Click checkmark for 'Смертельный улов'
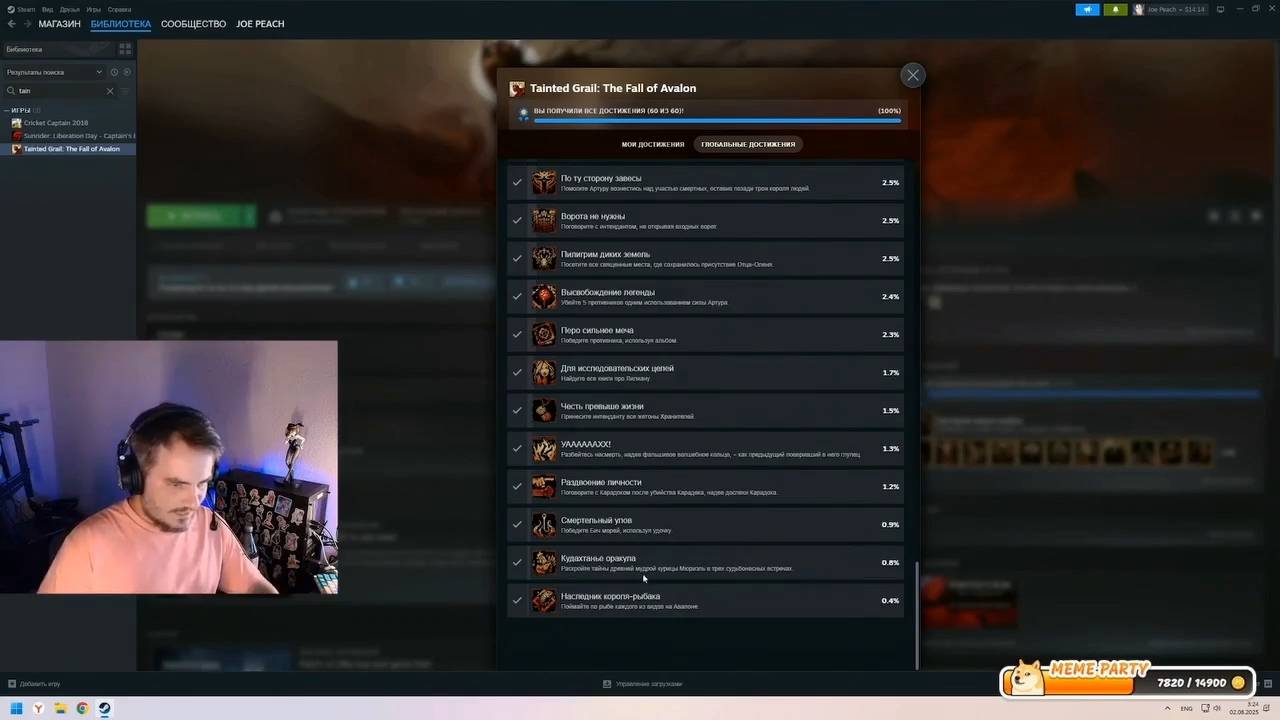 pos(517,524)
